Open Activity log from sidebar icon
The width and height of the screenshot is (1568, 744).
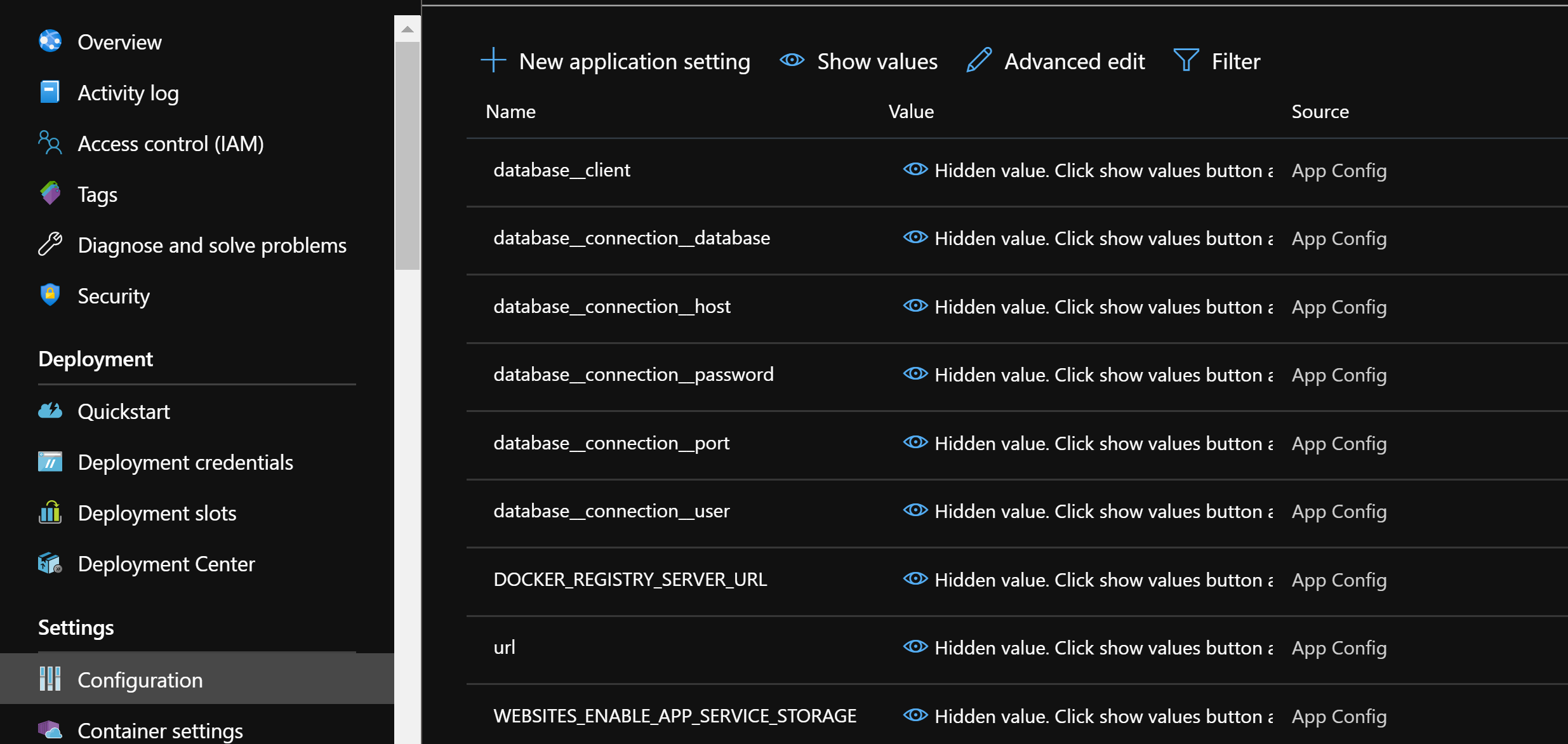[x=50, y=92]
